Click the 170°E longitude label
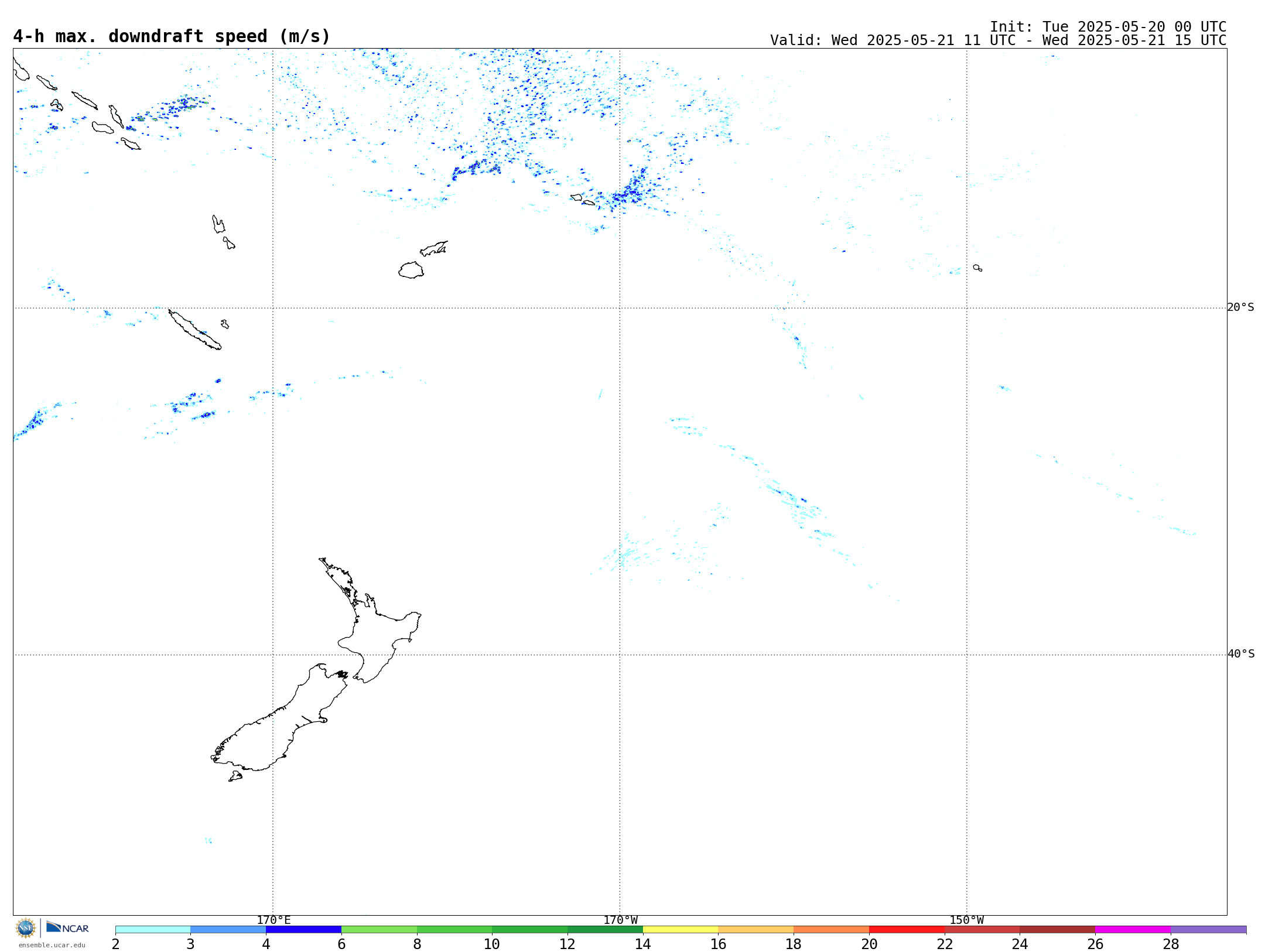Screen dimensions: 1265x952 (x=273, y=920)
